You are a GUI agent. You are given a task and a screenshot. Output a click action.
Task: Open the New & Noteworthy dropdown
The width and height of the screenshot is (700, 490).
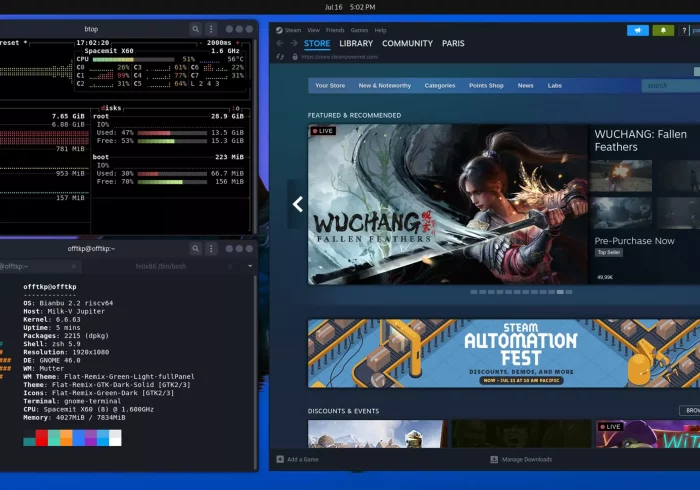pyautogui.click(x=385, y=86)
